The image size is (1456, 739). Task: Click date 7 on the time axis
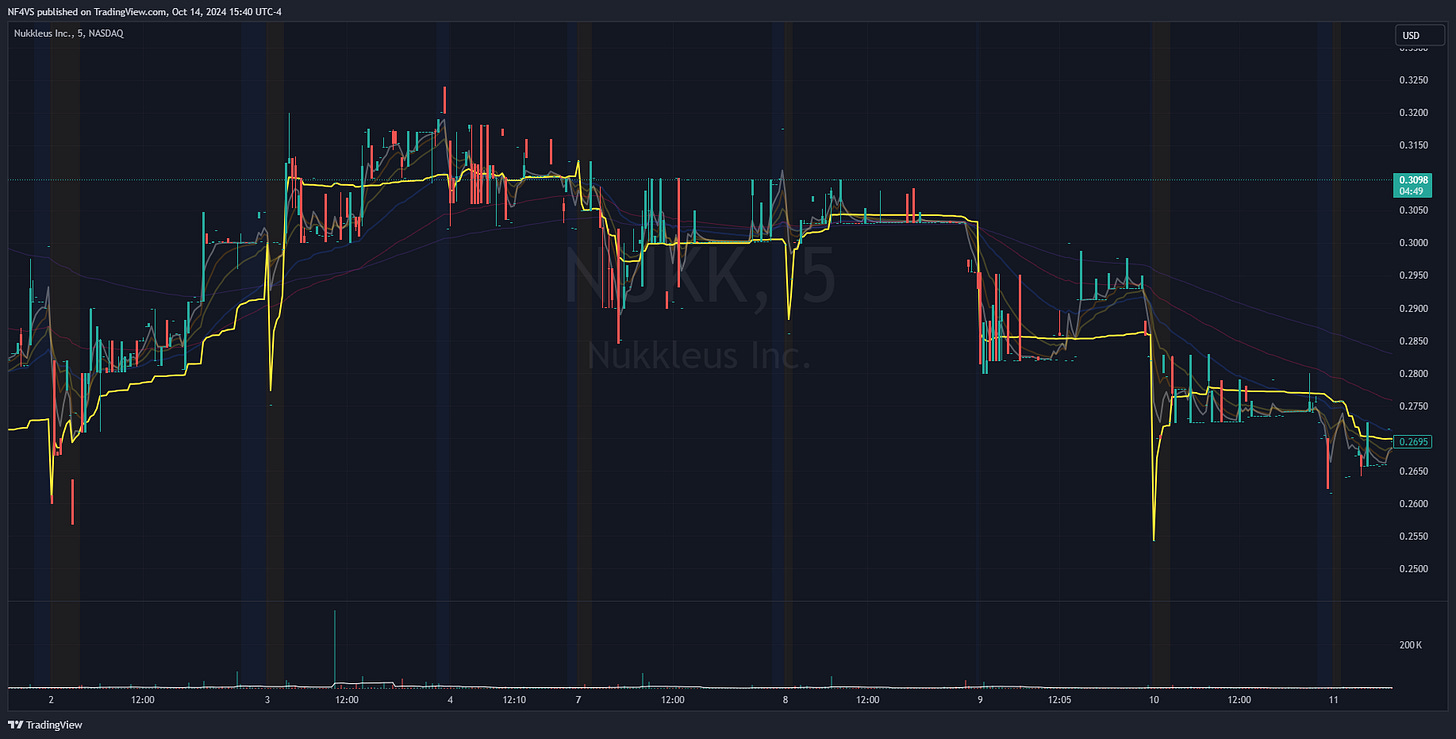coord(579,700)
